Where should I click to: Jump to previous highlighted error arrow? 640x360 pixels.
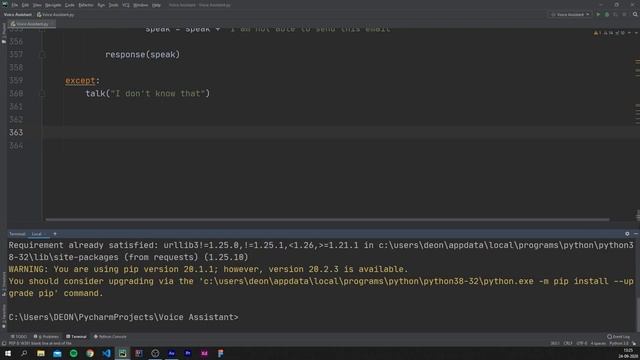click(x=629, y=33)
